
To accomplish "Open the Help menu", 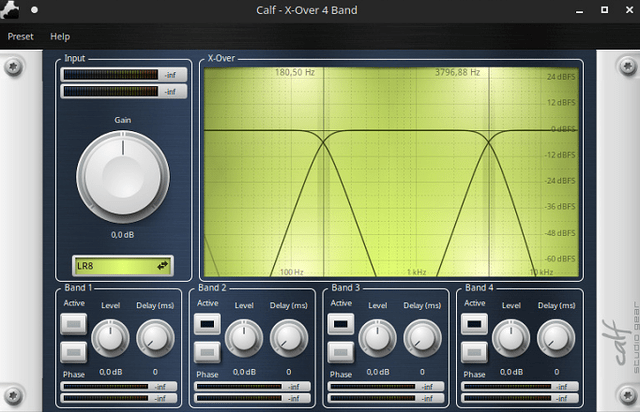I will (60, 36).
